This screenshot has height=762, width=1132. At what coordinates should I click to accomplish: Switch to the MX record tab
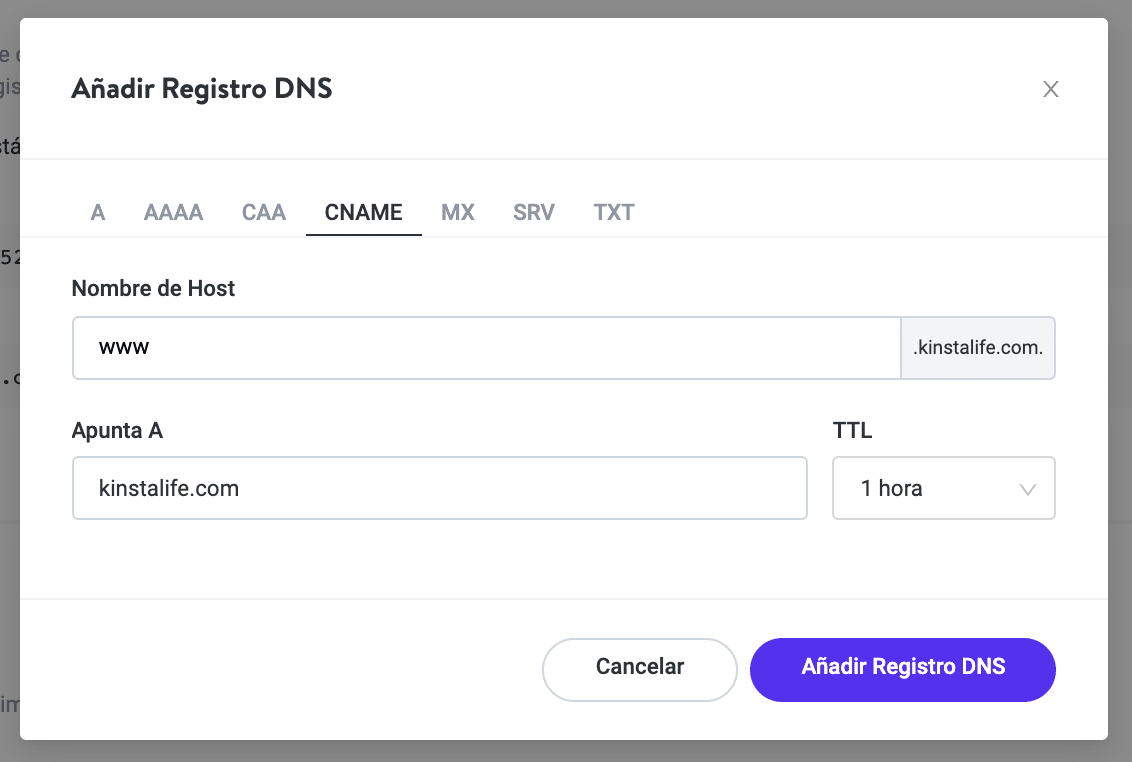coord(458,212)
